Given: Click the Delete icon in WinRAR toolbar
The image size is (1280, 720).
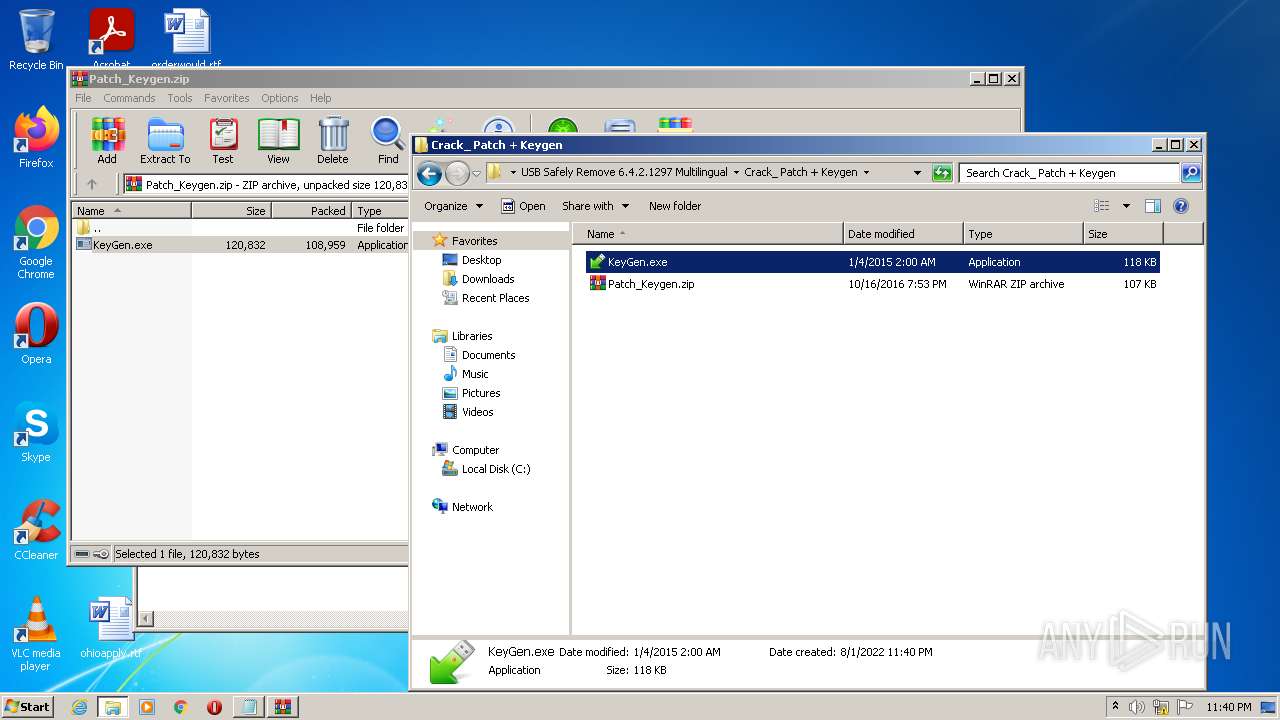Looking at the screenshot, I should point(333,140).
